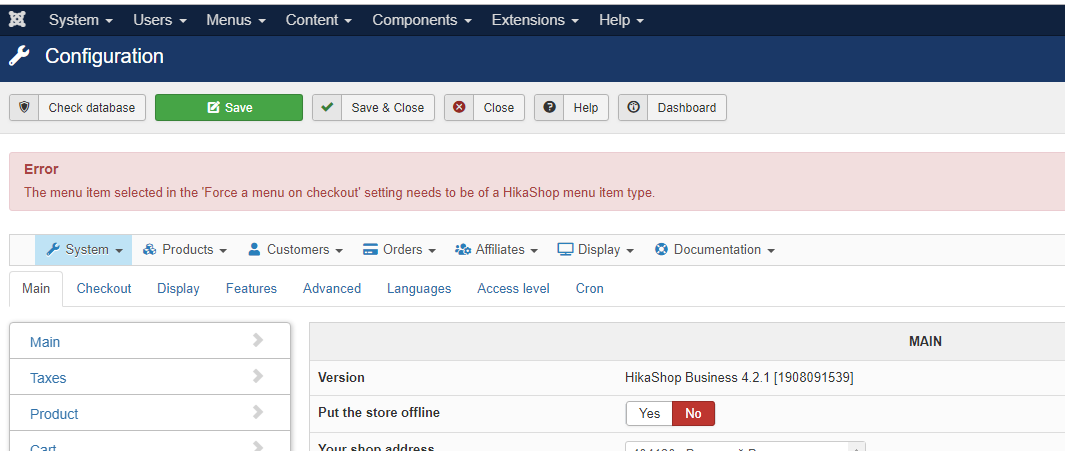
Task: Open the top Help dropdown menu
Action: click(621, 20)
